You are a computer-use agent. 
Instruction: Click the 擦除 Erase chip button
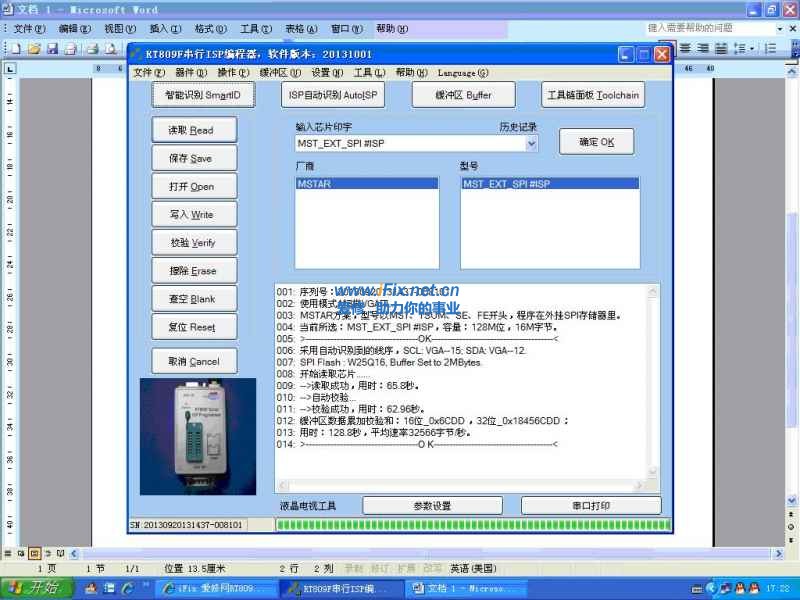[194, 270]
